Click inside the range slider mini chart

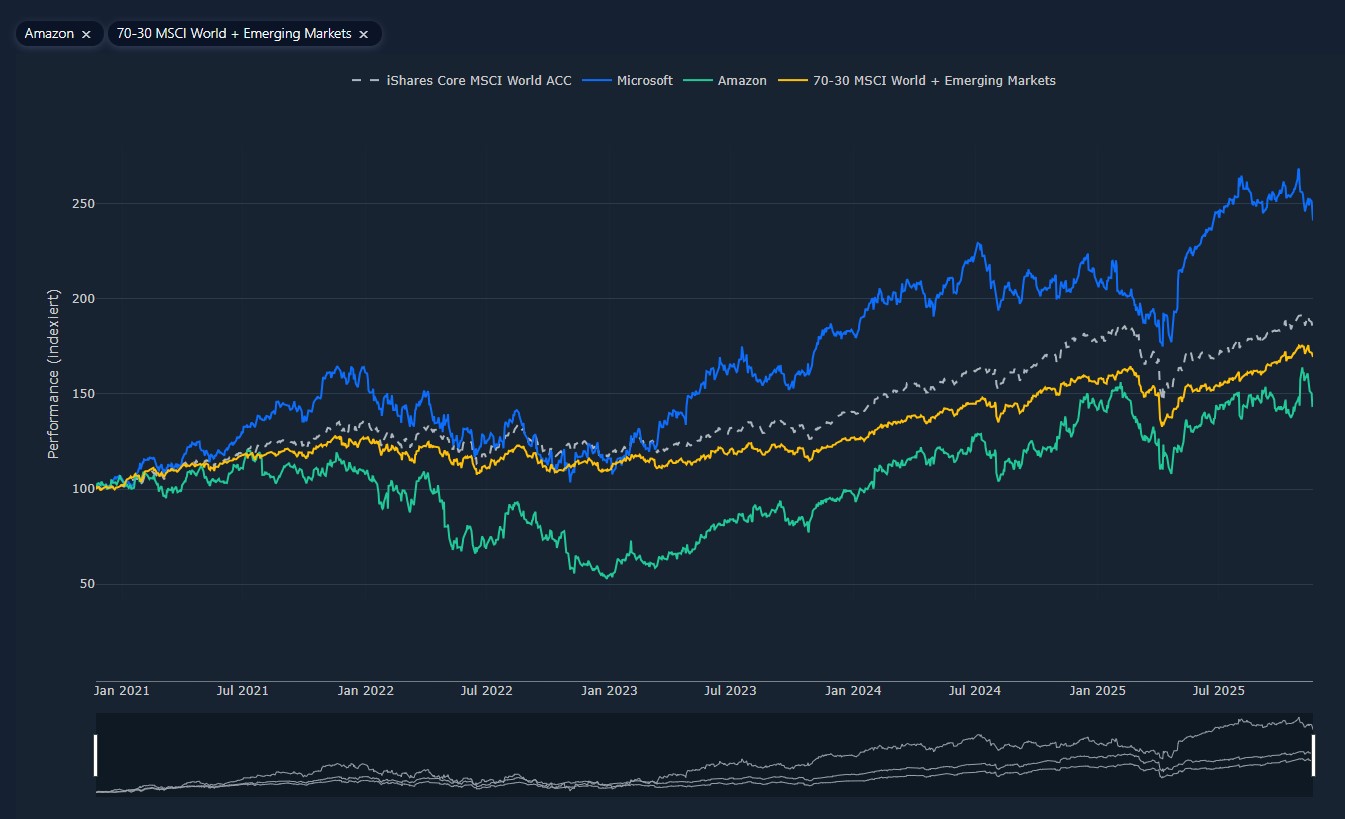(704, 755)
